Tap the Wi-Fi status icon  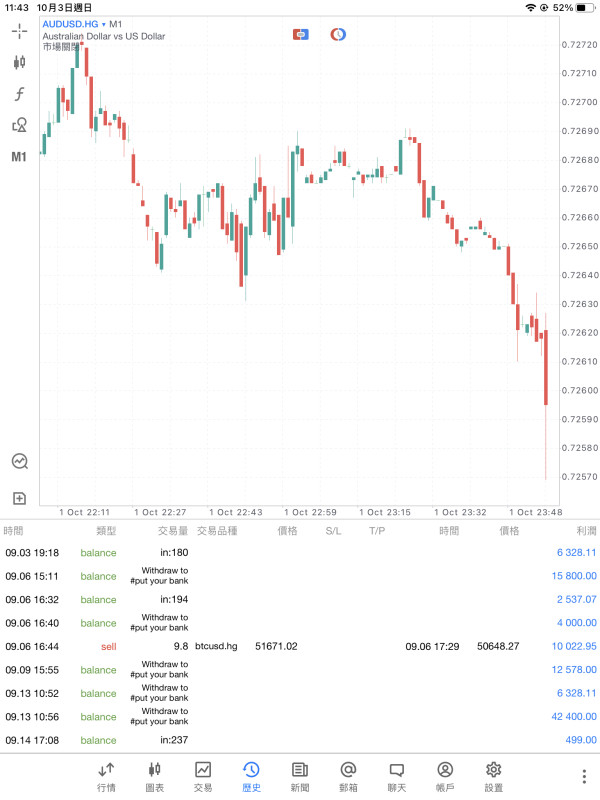[531, 8]
